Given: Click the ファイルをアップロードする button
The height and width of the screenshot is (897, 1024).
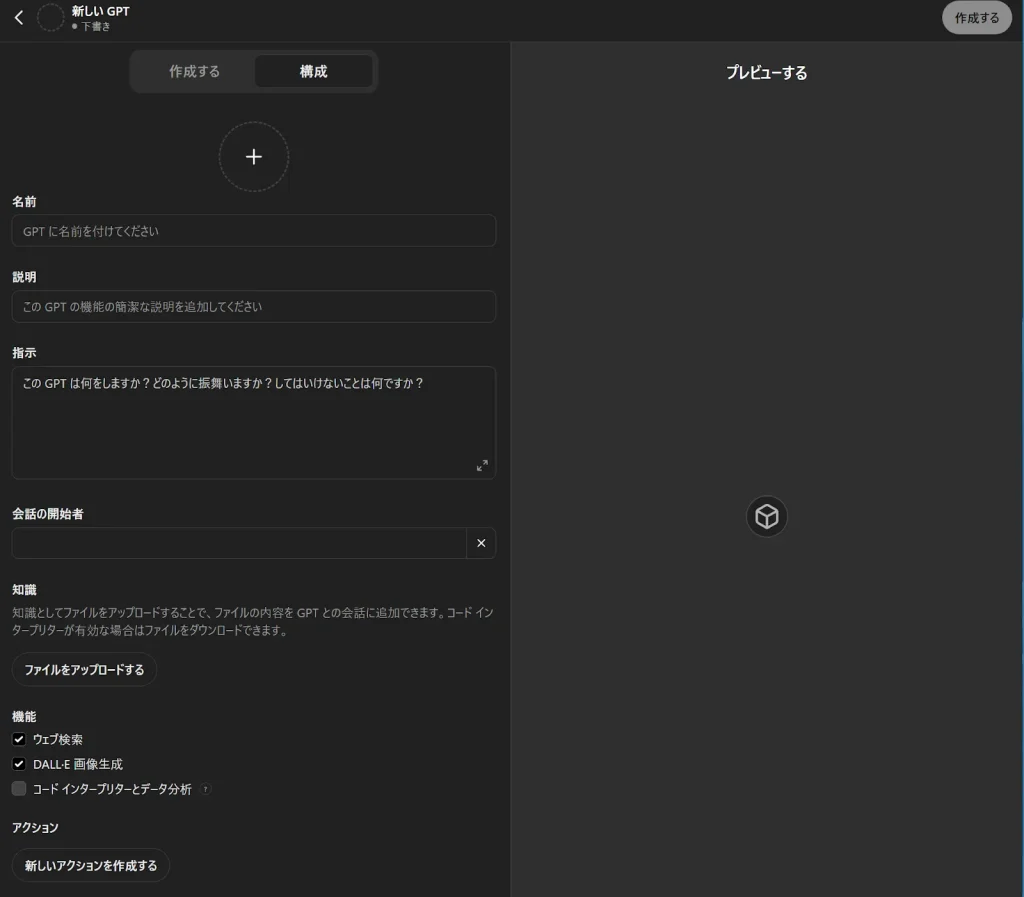Looking at the screenshot, I should tap(84, 670).
